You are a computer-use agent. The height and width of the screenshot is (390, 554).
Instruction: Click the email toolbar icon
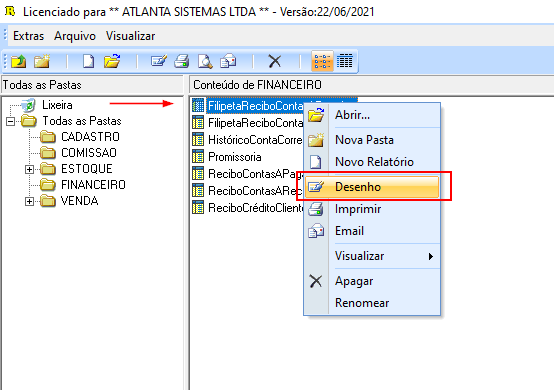click(x=228, y=61)
